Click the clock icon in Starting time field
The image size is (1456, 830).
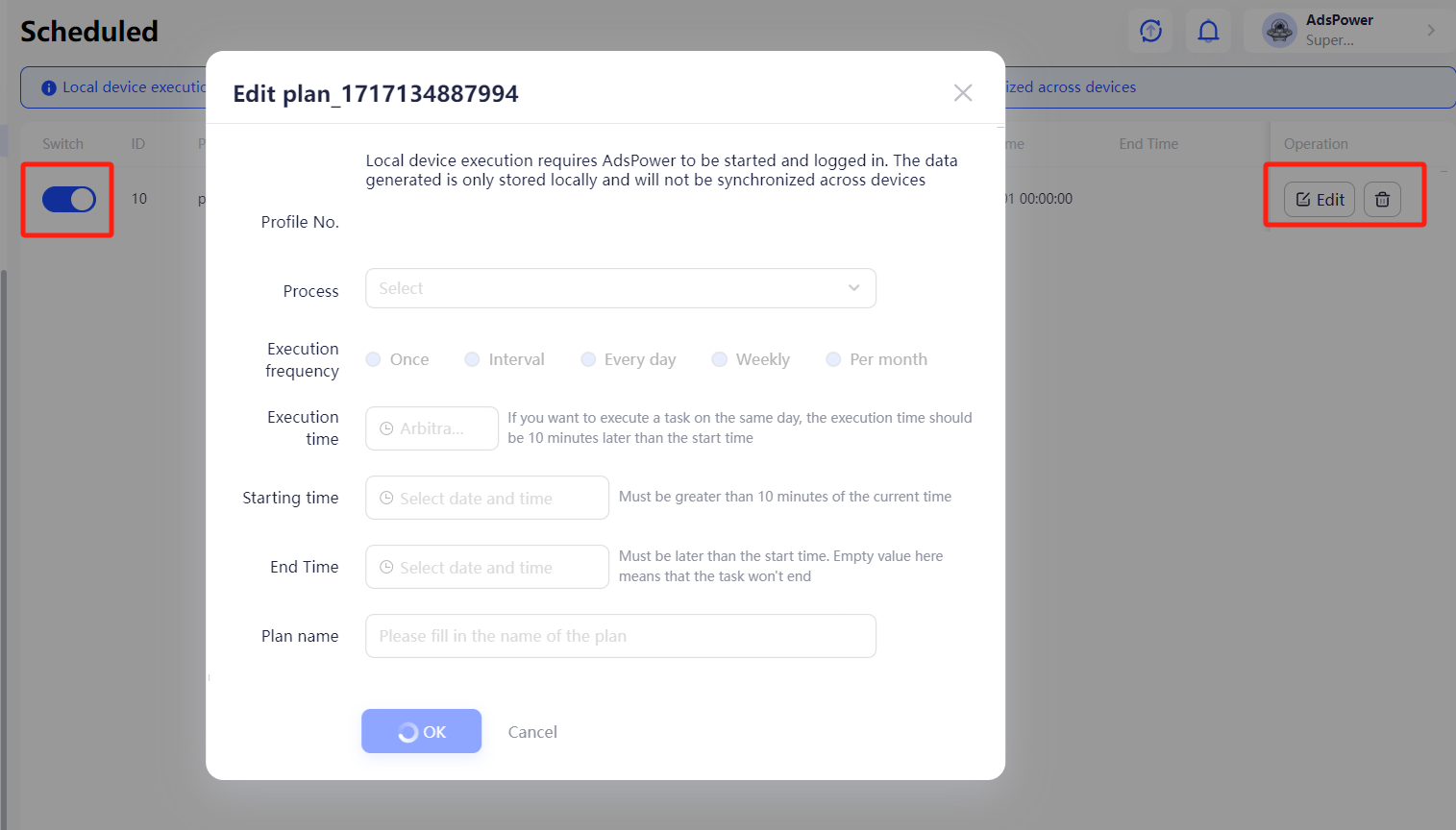point(384,498)
